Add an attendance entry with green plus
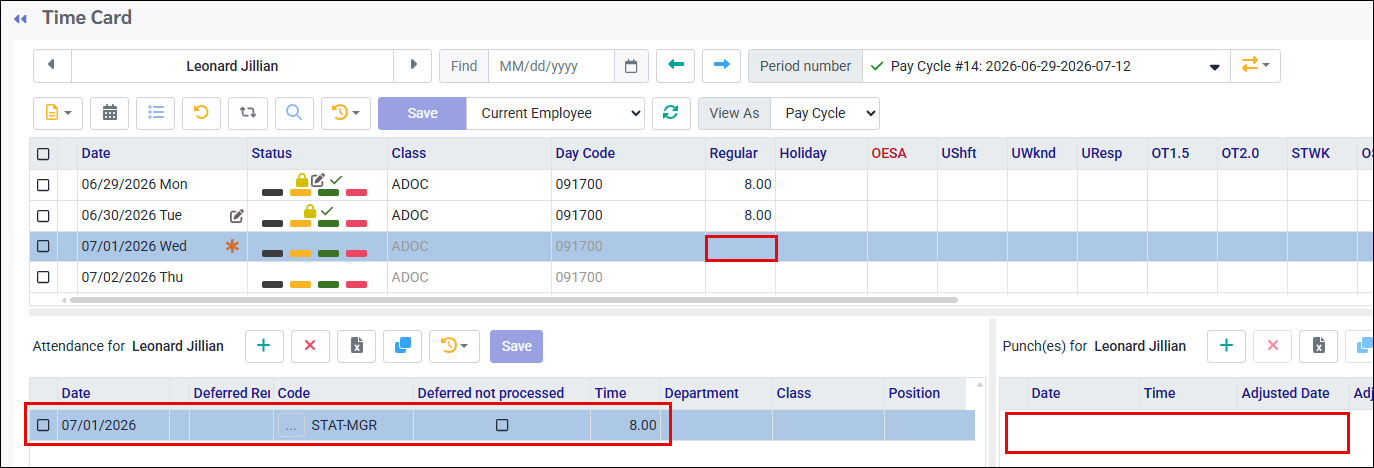 coord(263,346)
